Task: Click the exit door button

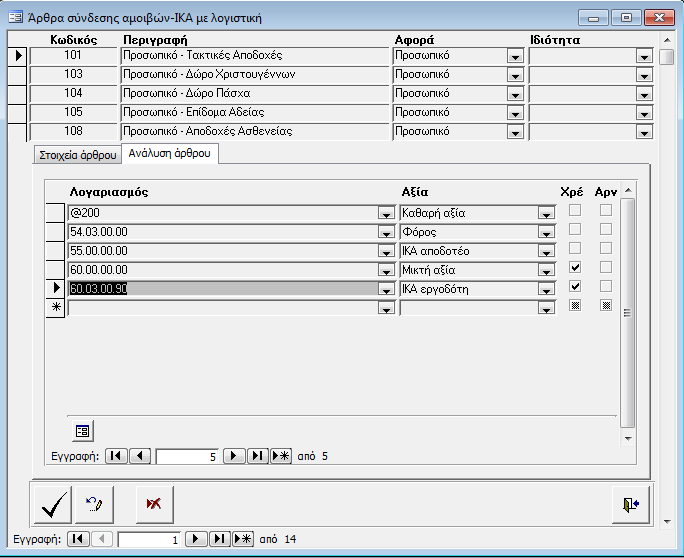Action: point(630,504)
